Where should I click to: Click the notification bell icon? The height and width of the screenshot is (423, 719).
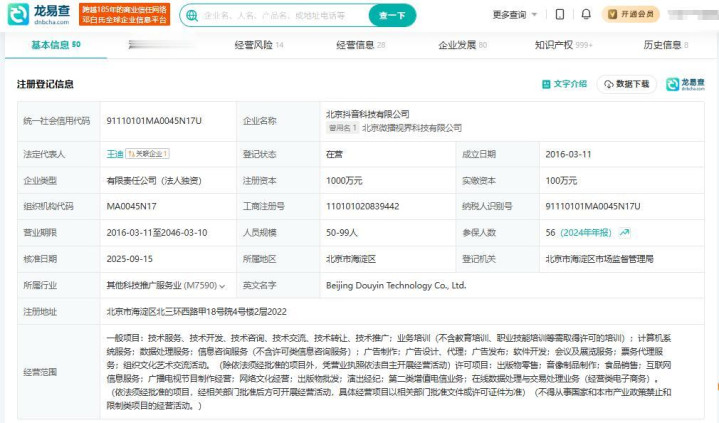[586, 15]
